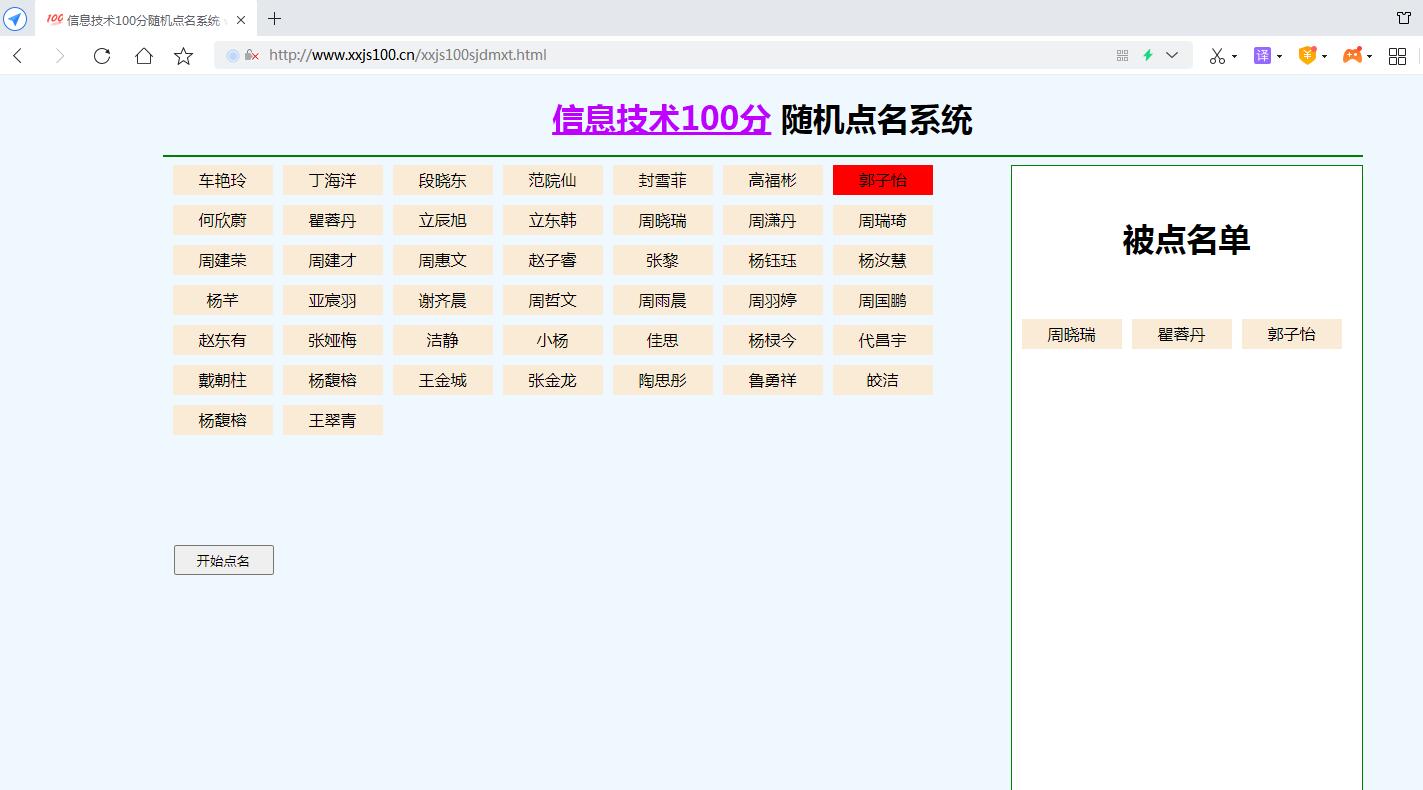This screenshot has width=1423, height=790.
Task: Click the skin shirt icon in title bar
Action: [1404, 18]
